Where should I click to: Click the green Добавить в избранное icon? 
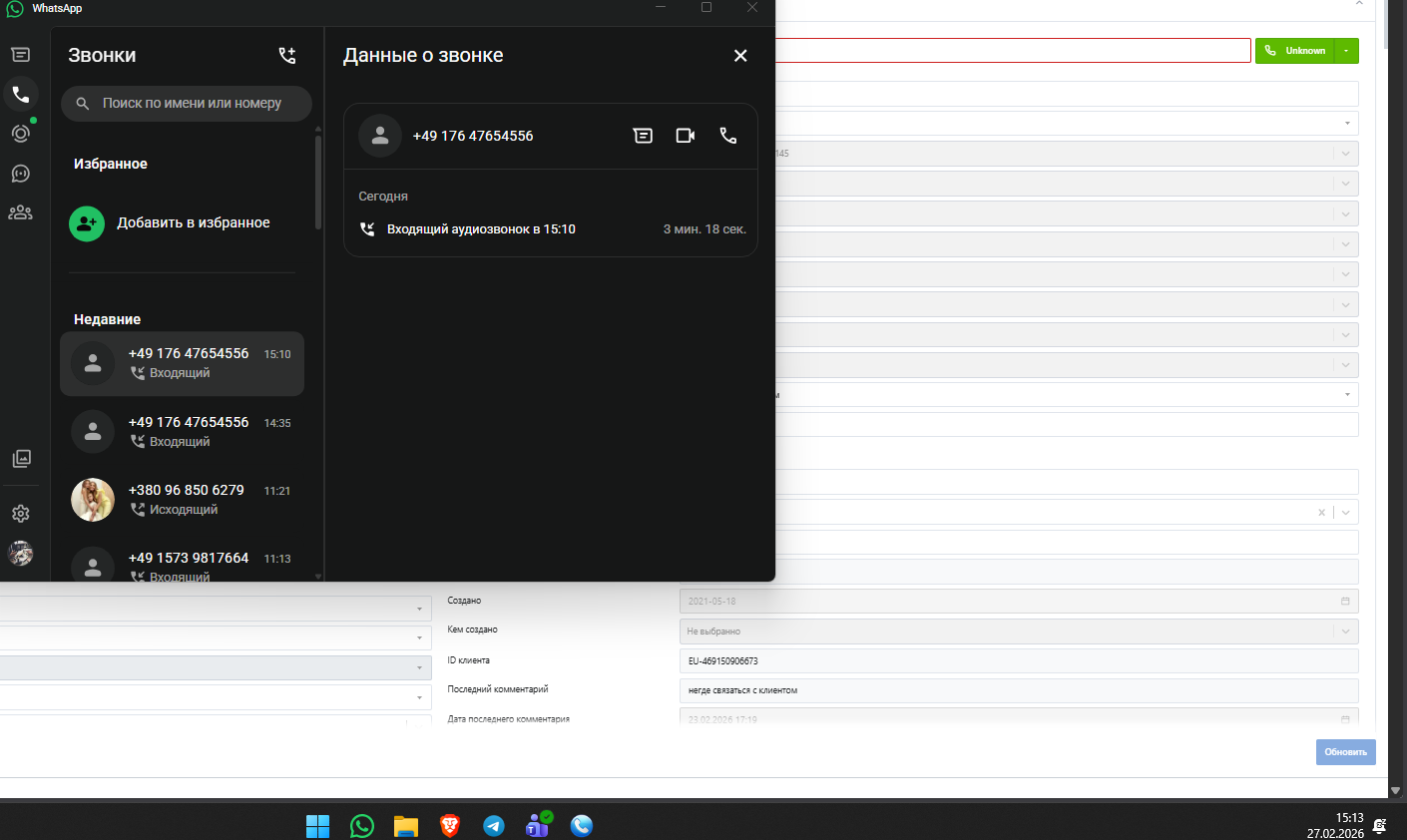(x=87, y=223)
